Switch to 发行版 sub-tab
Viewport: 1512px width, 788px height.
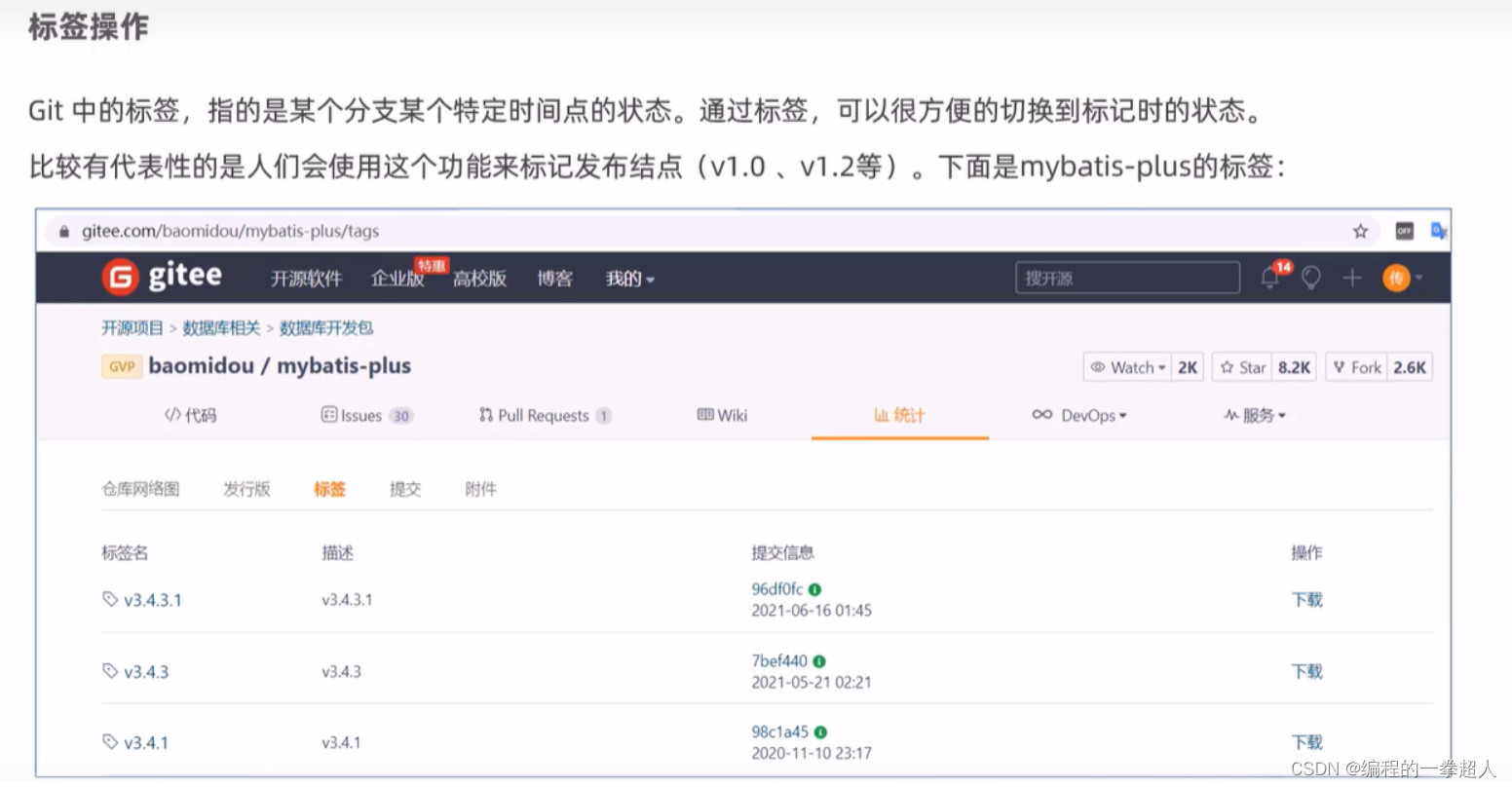click(x=246, y=489)
